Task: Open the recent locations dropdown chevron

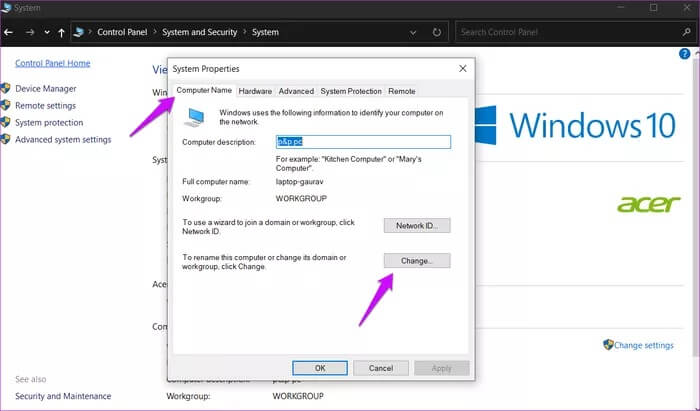Action: [47, 33]
